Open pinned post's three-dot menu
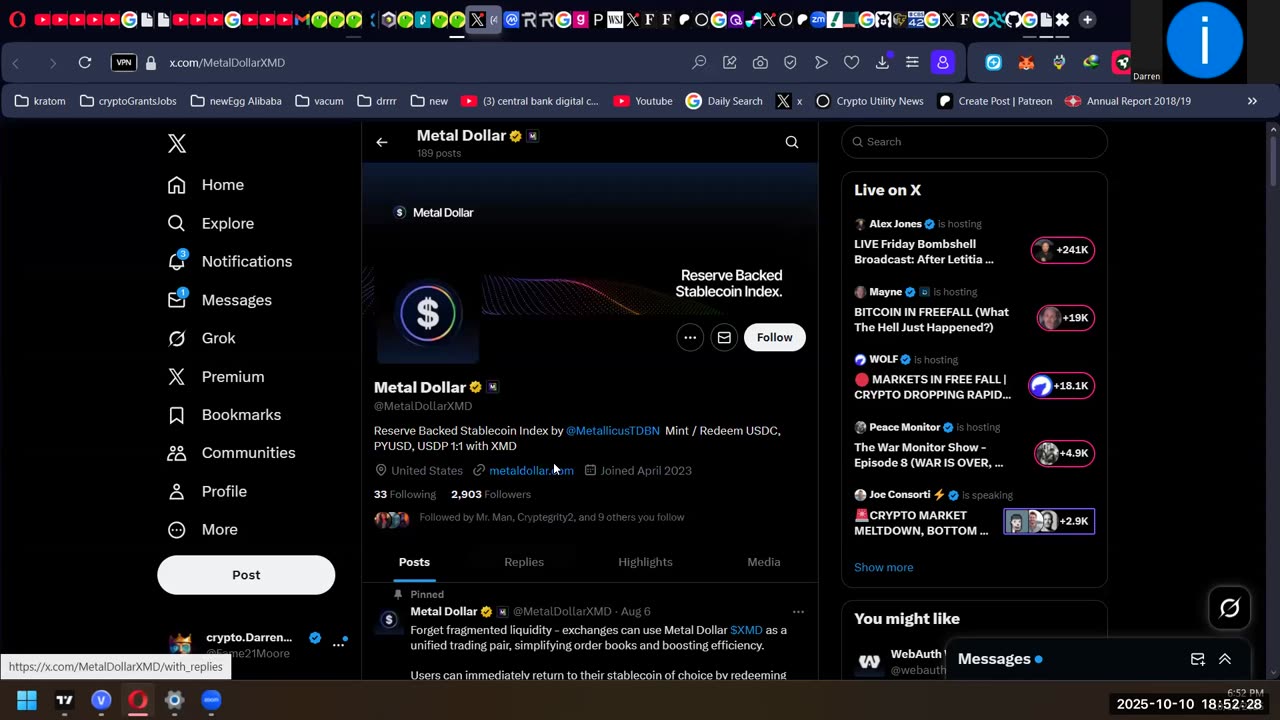This screenshot has width=1280, height=720. [798, 611]
